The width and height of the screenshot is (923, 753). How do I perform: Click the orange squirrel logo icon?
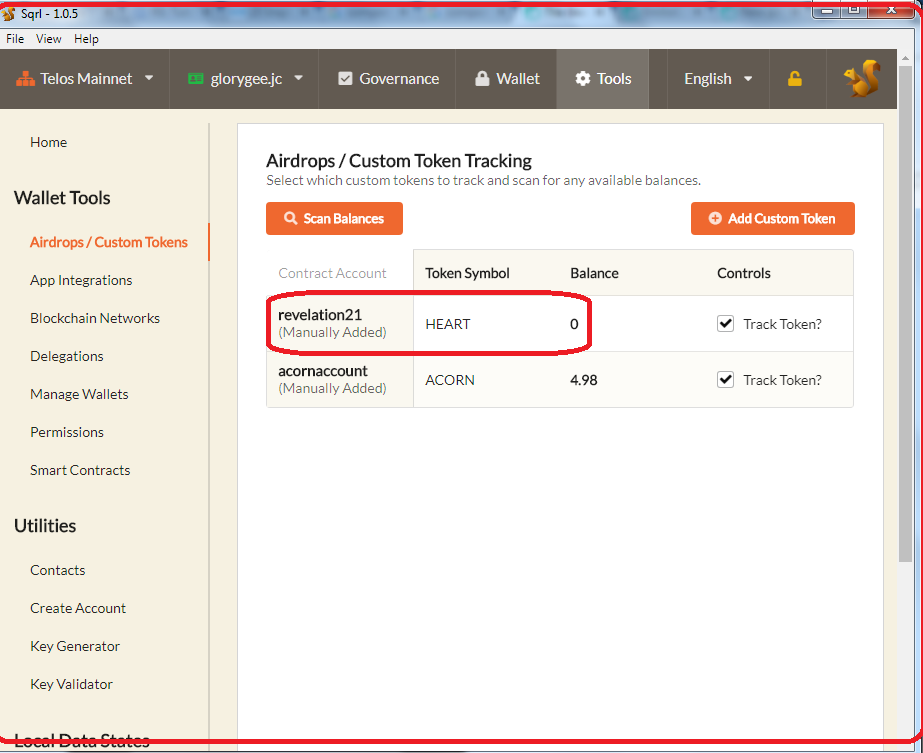click(x=862, y=79)
